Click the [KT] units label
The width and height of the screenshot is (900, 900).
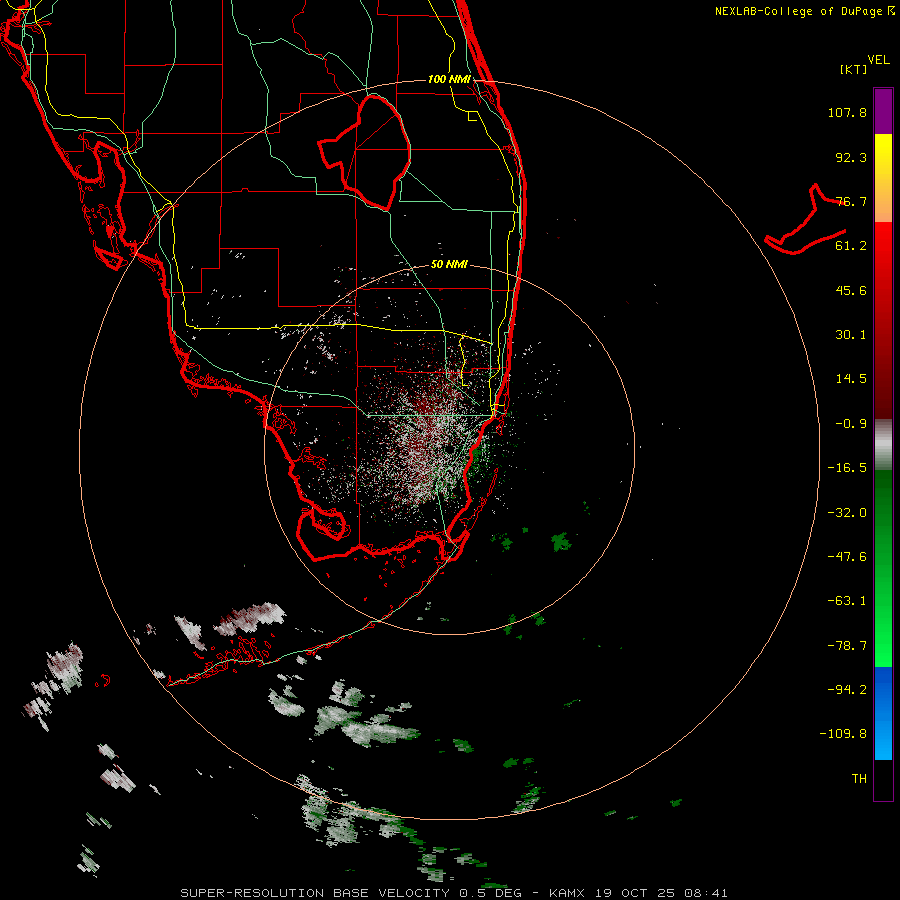(853, 69)
